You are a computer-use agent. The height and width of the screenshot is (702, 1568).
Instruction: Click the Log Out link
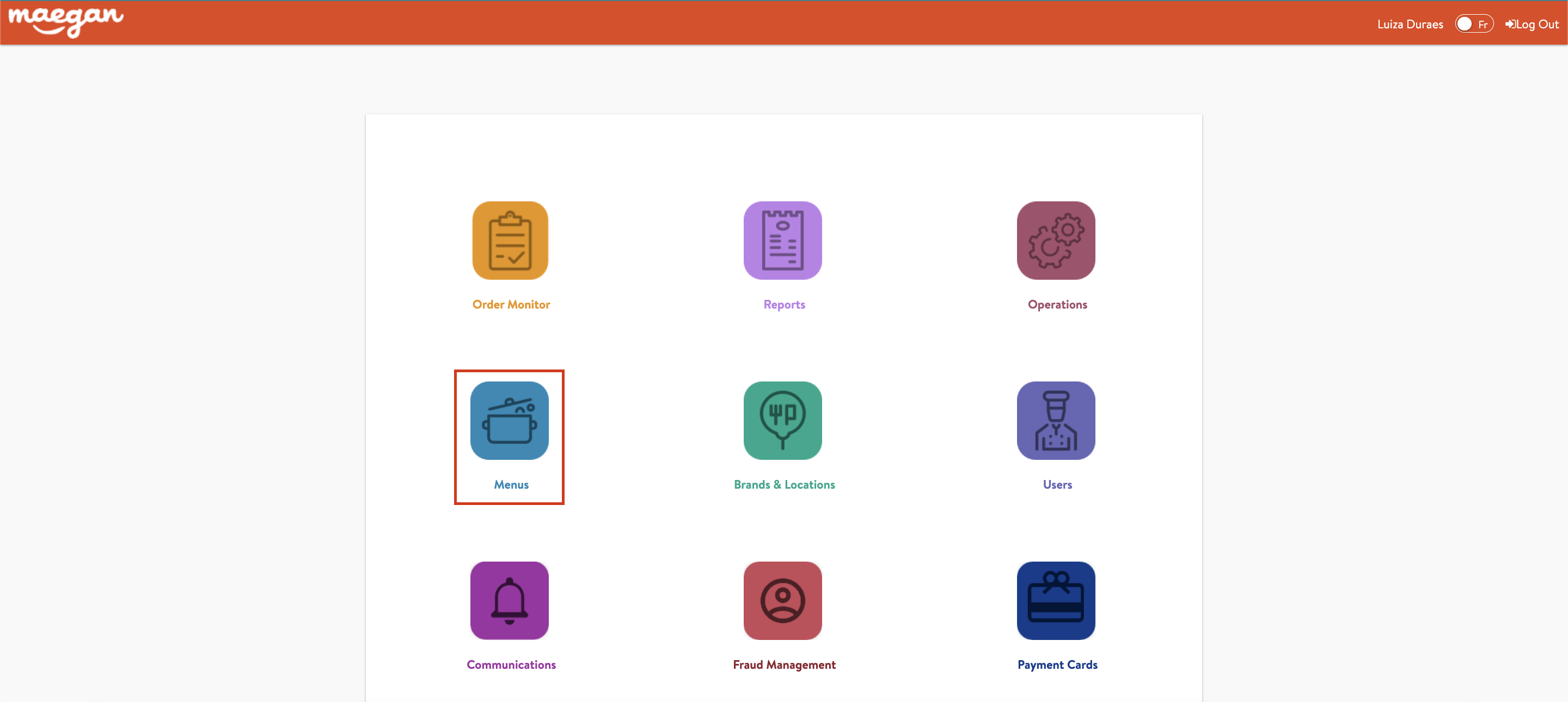coord(1532,24)
